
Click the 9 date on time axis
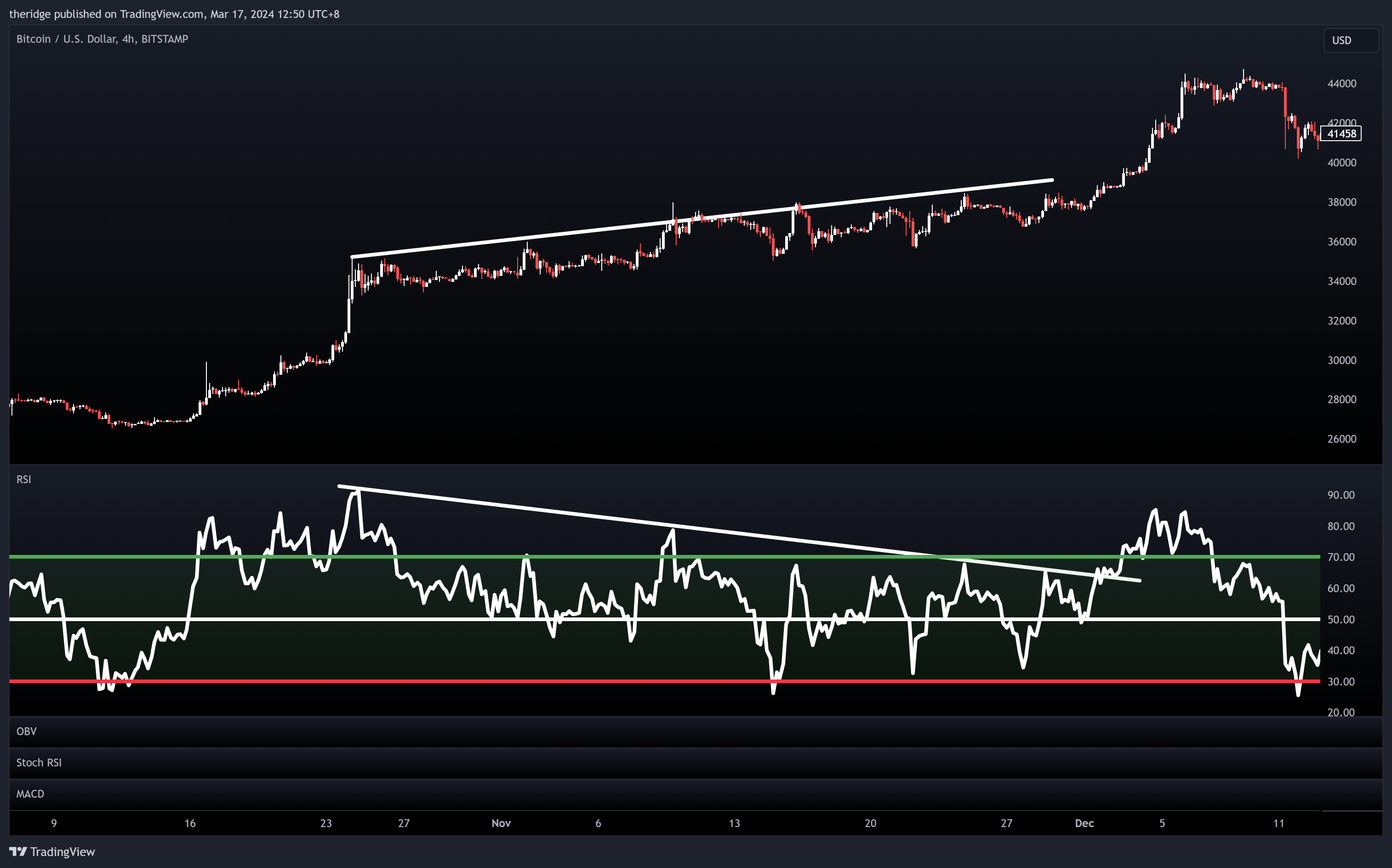click(x=54, y=823)
